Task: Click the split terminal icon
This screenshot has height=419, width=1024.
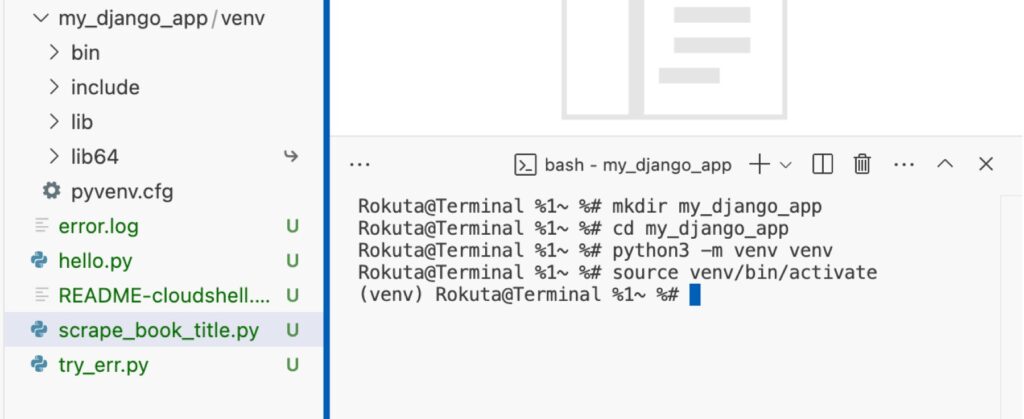Action: tap(823, 164)
